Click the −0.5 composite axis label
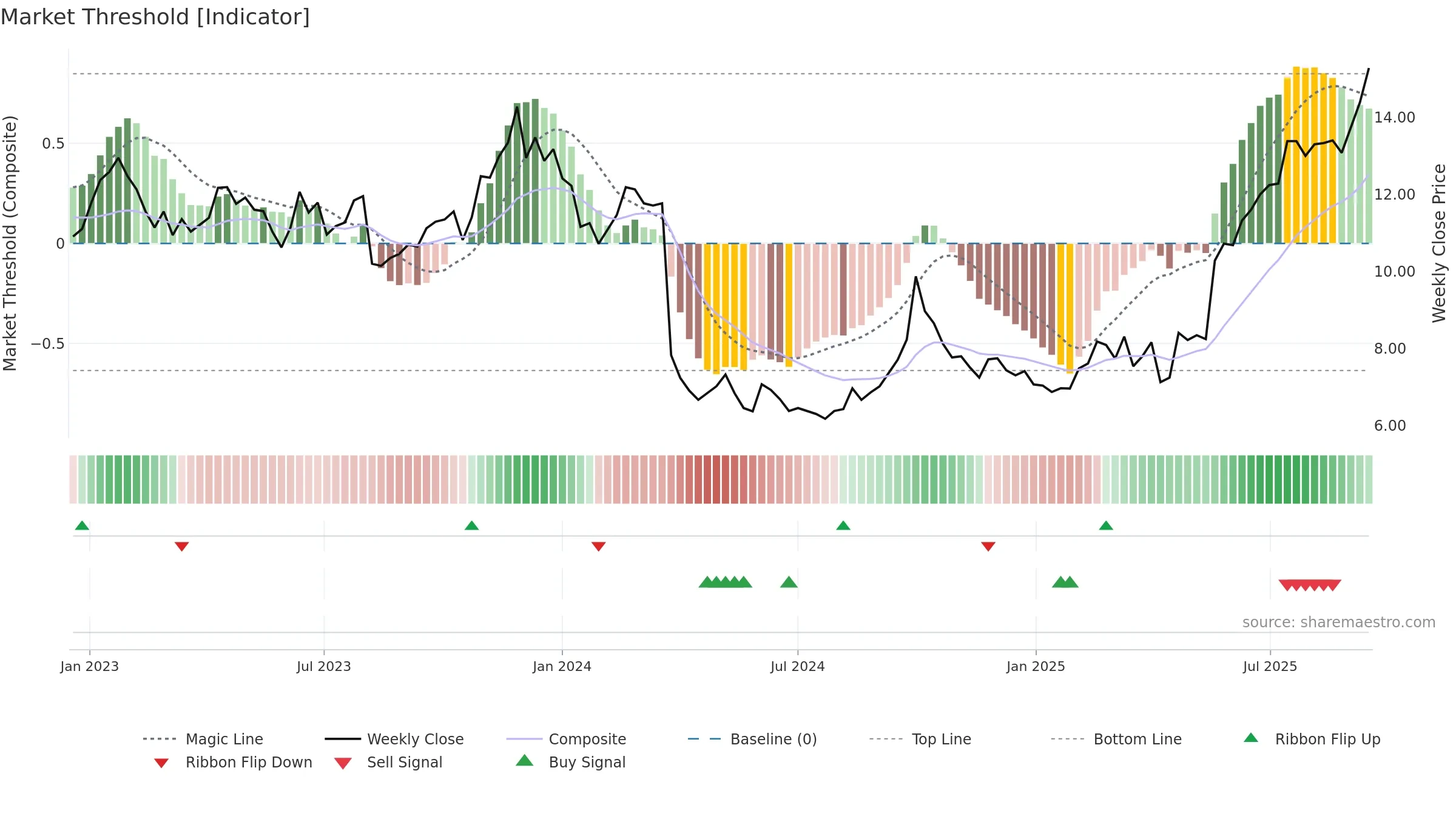Image resolution: width=1456 pixels, height=819 pixels. pos(48,343)
